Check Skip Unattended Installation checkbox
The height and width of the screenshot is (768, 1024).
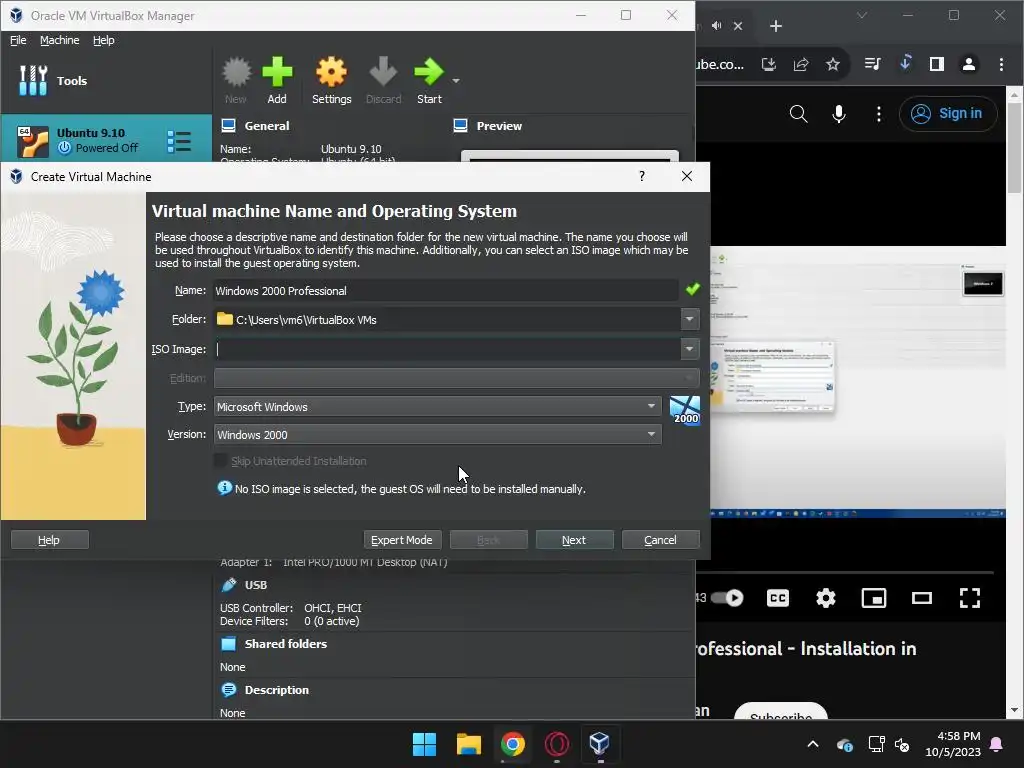click(x=221, y=460)
